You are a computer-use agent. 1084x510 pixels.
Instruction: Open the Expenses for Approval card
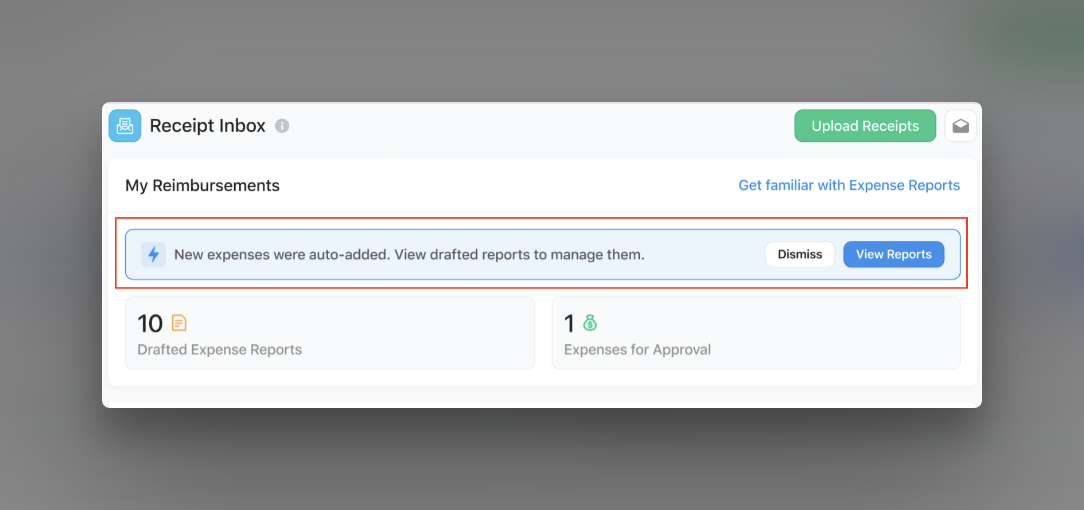(756, 333)
